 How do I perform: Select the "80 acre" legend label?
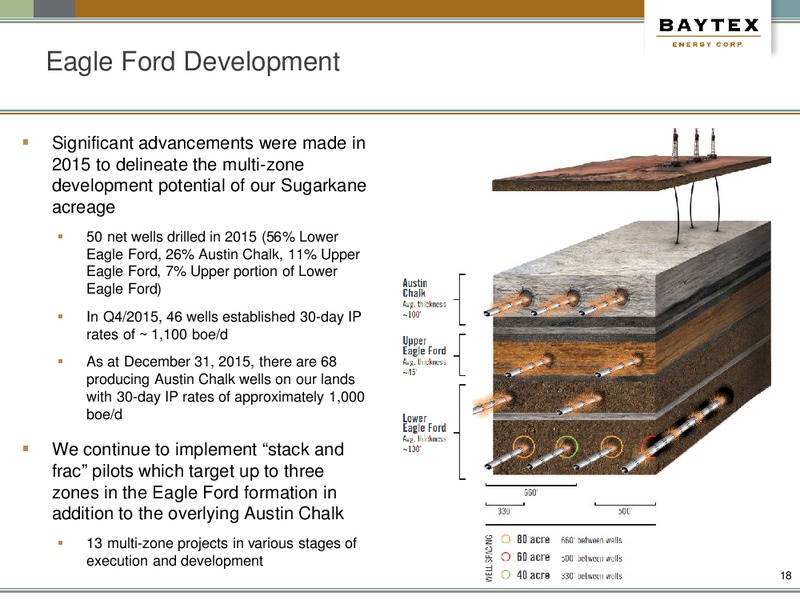click(x=533, y=539)
